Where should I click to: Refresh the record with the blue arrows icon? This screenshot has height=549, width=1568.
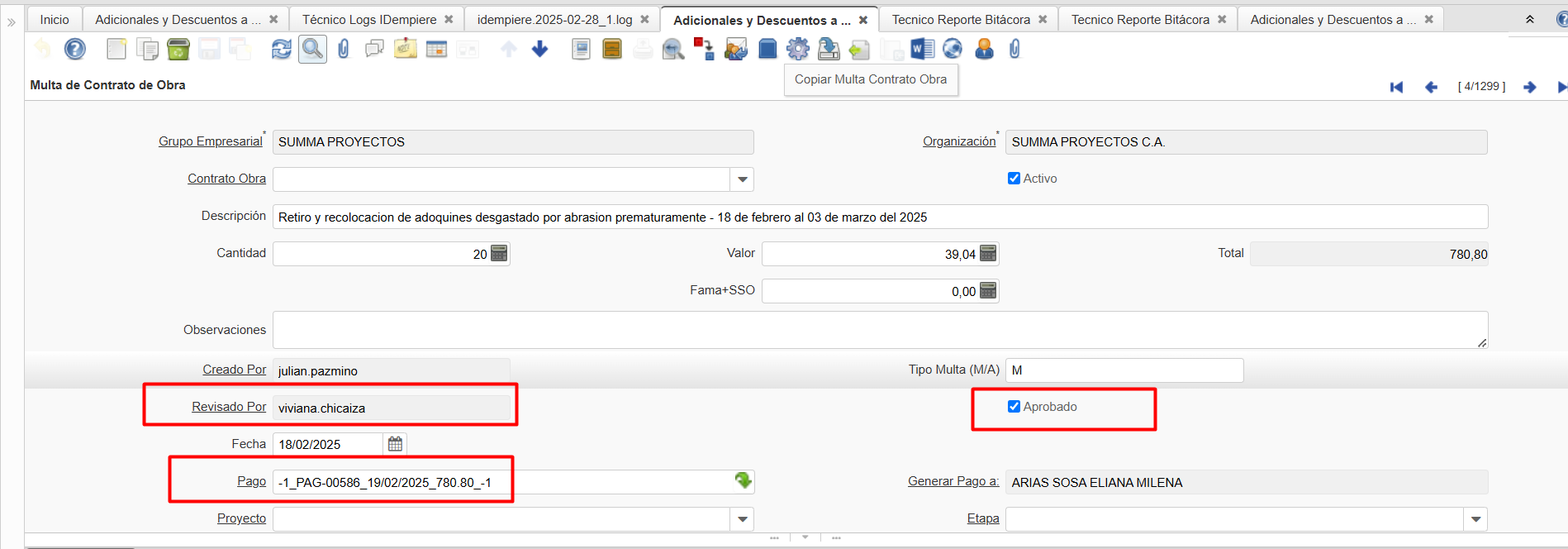(x=282, y=50)
